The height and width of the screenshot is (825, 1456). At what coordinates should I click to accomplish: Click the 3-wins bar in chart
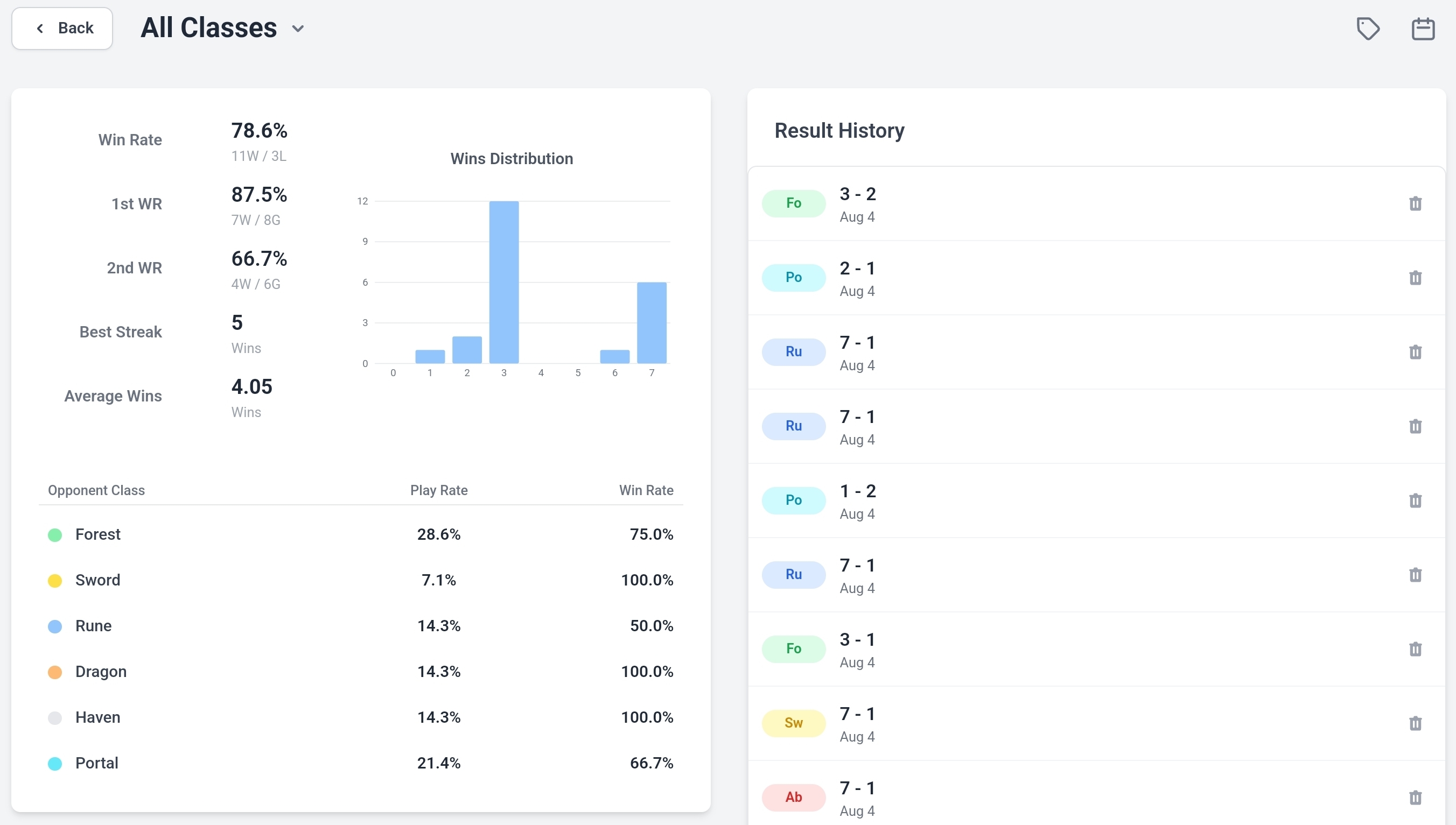(504, 282)
